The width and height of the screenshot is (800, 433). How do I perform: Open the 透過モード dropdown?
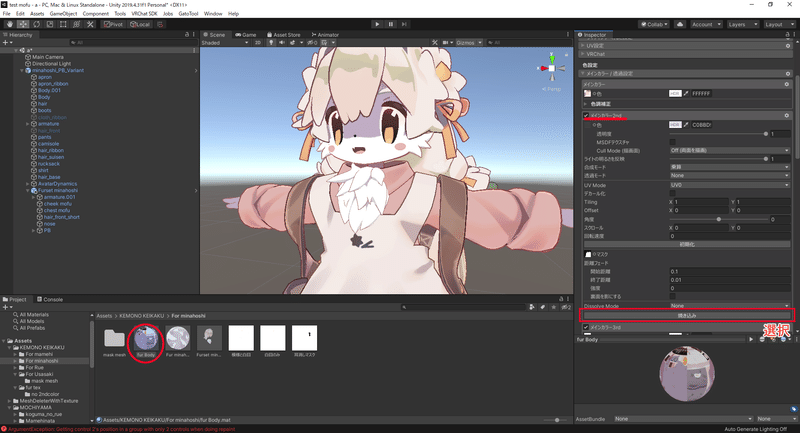(x=730, y=175)
